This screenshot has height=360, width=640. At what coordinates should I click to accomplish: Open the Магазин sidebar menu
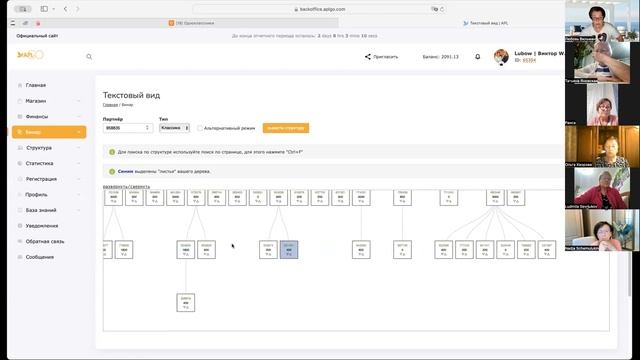49,101
